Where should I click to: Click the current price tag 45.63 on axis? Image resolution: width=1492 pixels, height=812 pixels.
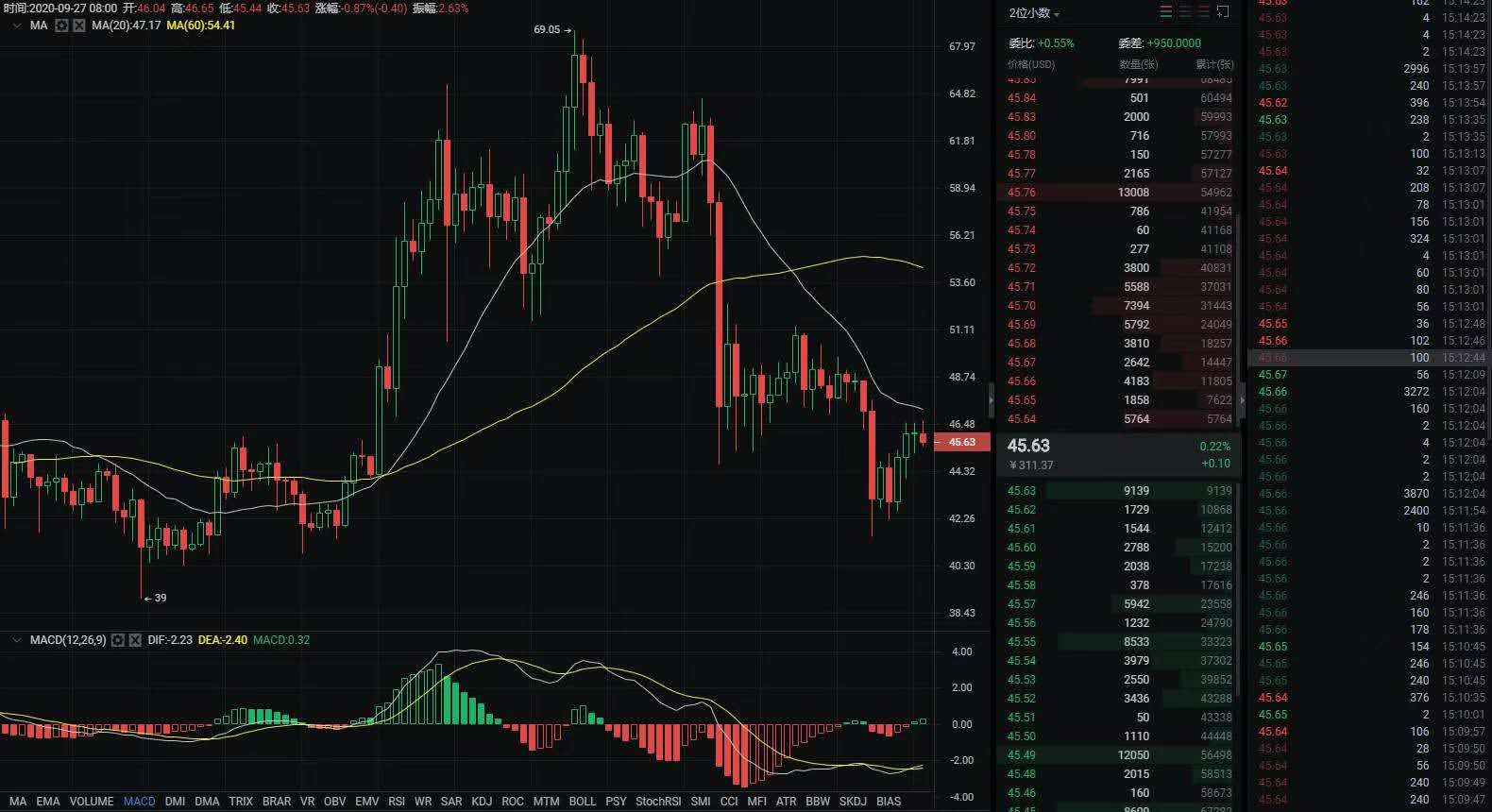(961, 442)
